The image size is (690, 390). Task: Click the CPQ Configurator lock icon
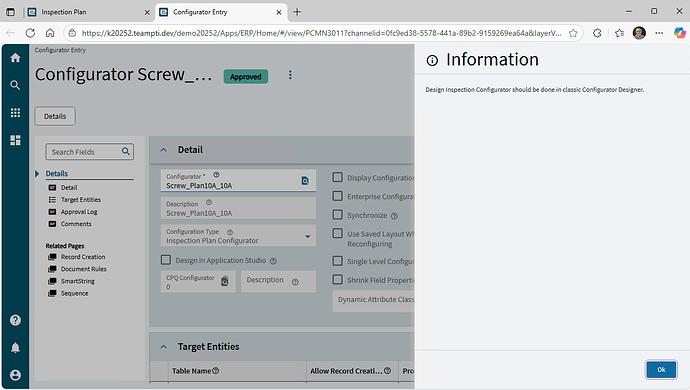224,281
